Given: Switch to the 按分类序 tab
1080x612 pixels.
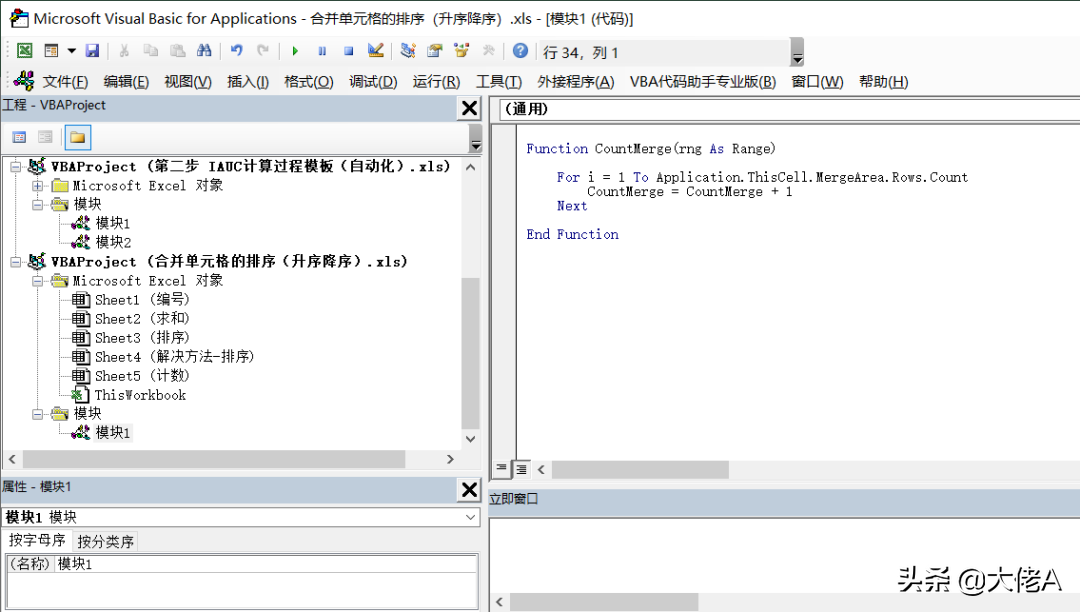Looking at the screenshot, I should pos(105,541).
